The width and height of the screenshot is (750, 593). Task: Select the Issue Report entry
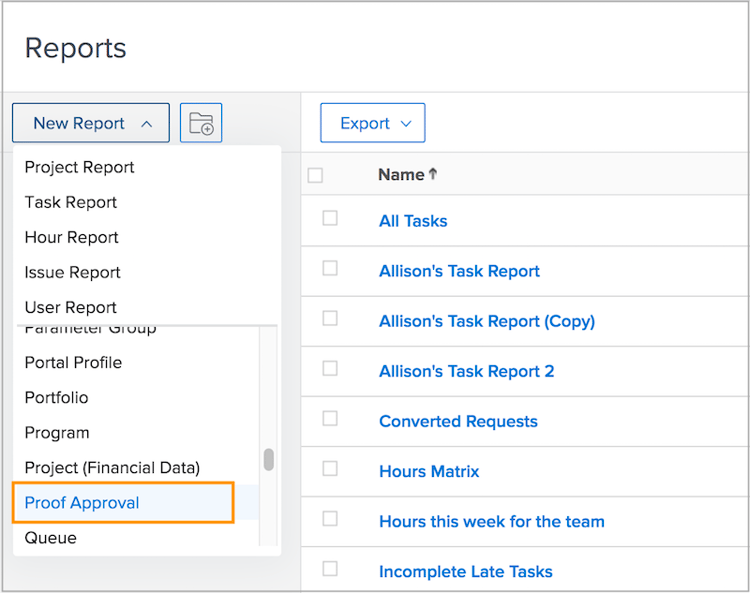tap(72, 272)
